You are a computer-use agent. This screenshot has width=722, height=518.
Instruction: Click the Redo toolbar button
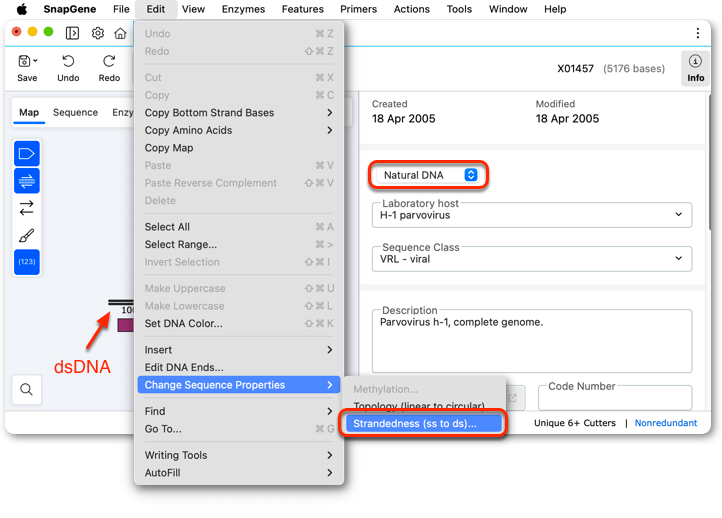[x=109, y=68]
